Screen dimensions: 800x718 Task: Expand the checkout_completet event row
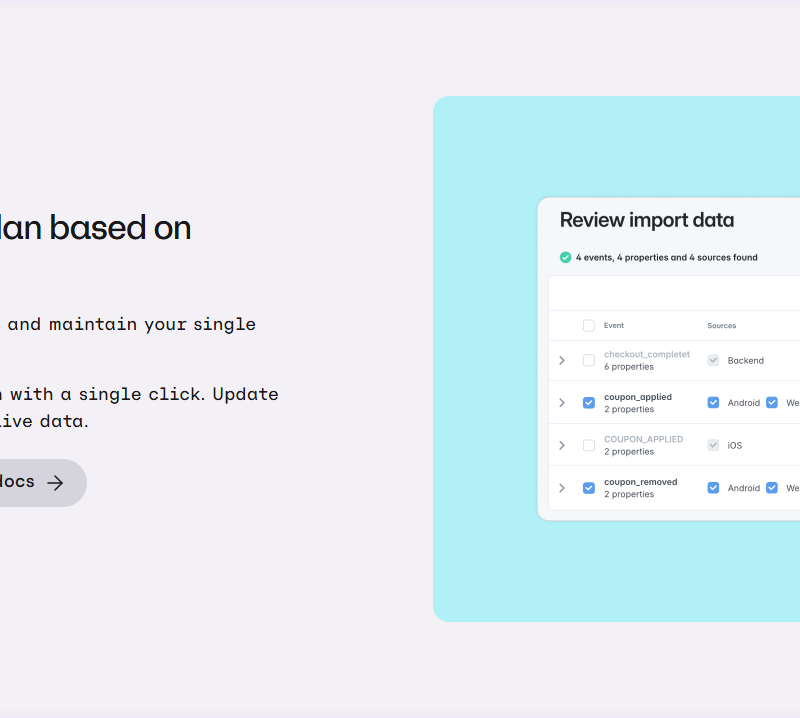coord(562,360)
